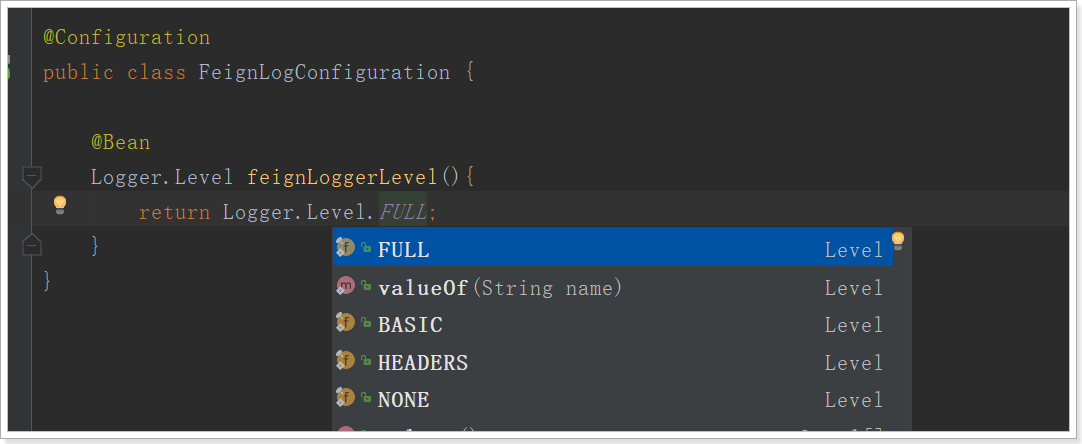Click the feignLoggerLevel method name
The height and width of the screenshot is (444, 1082).
[x=341, y=178]
